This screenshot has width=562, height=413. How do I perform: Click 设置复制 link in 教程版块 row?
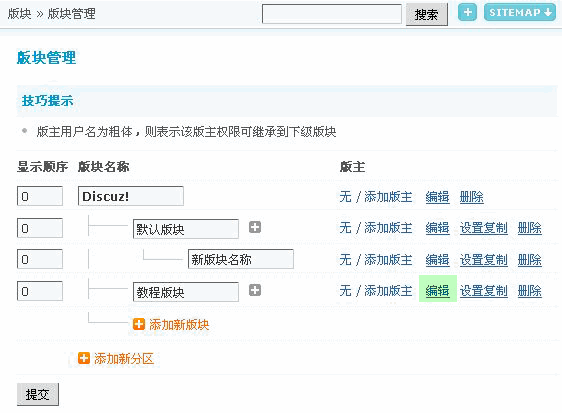[484, 291]
